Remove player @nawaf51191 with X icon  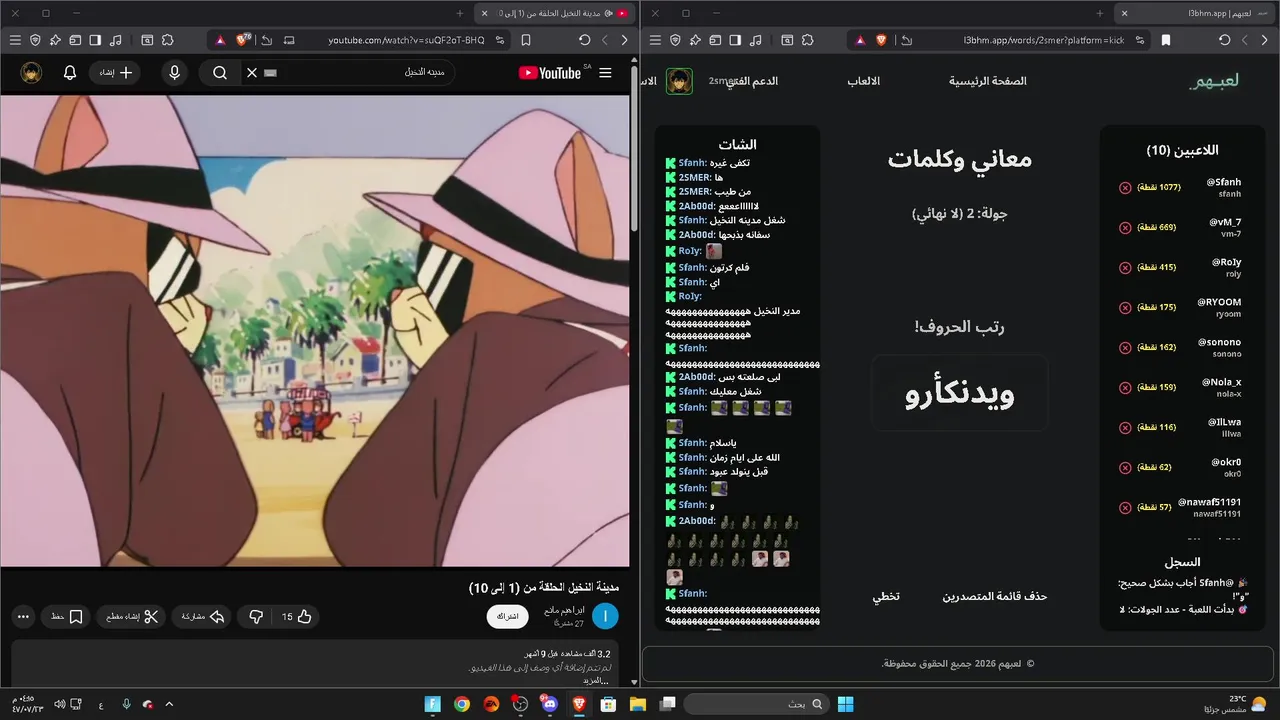1125,507
